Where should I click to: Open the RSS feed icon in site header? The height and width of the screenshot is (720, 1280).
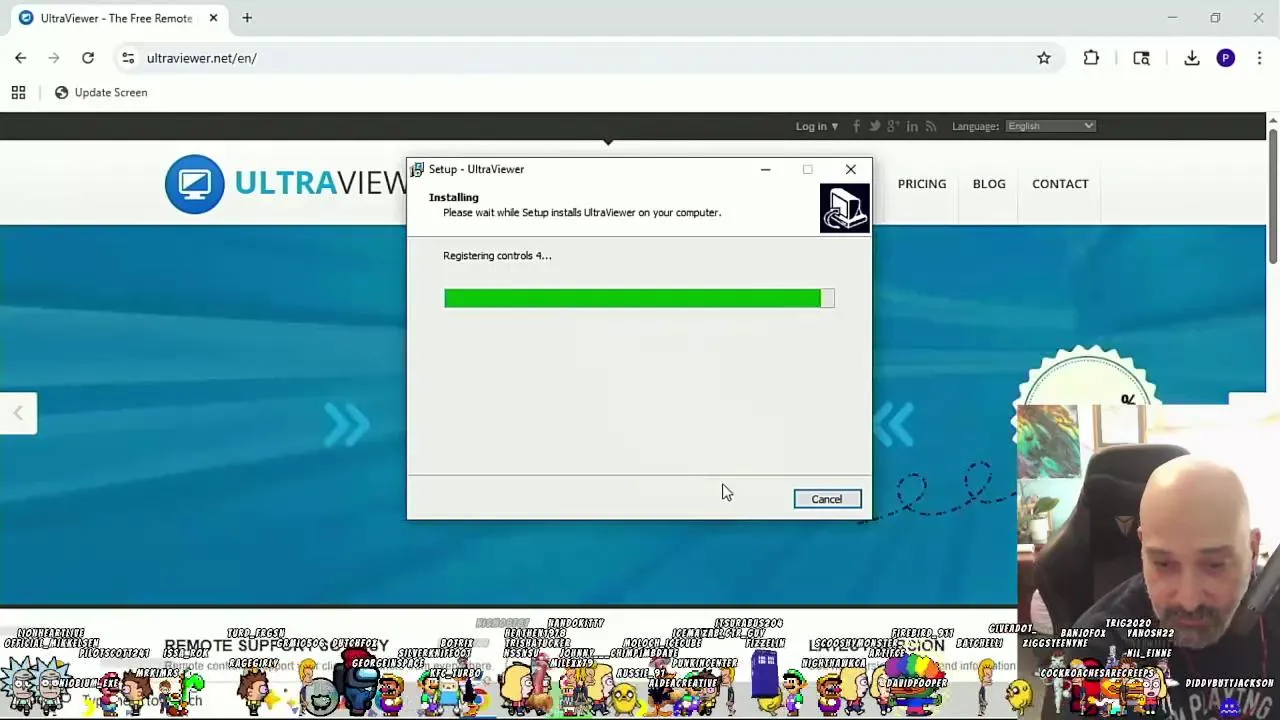[931, 126]
